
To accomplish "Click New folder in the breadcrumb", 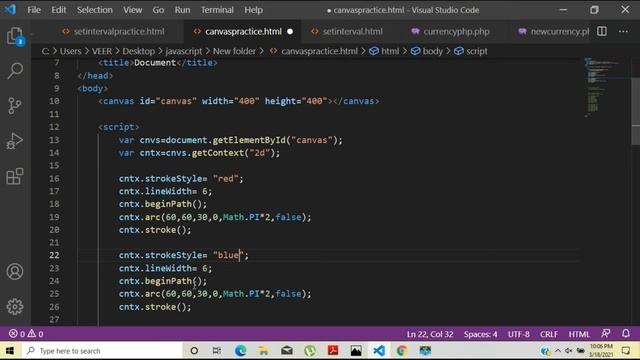I will 234,51.
